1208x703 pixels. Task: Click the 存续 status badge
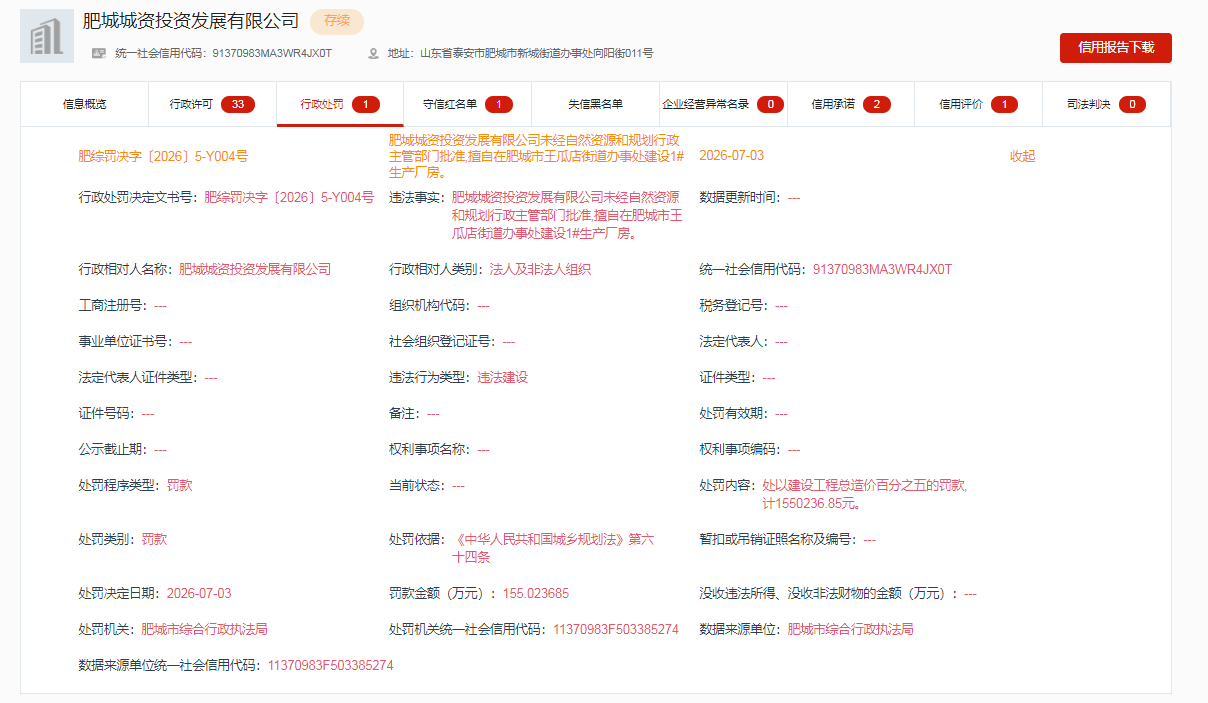point(337,21)
